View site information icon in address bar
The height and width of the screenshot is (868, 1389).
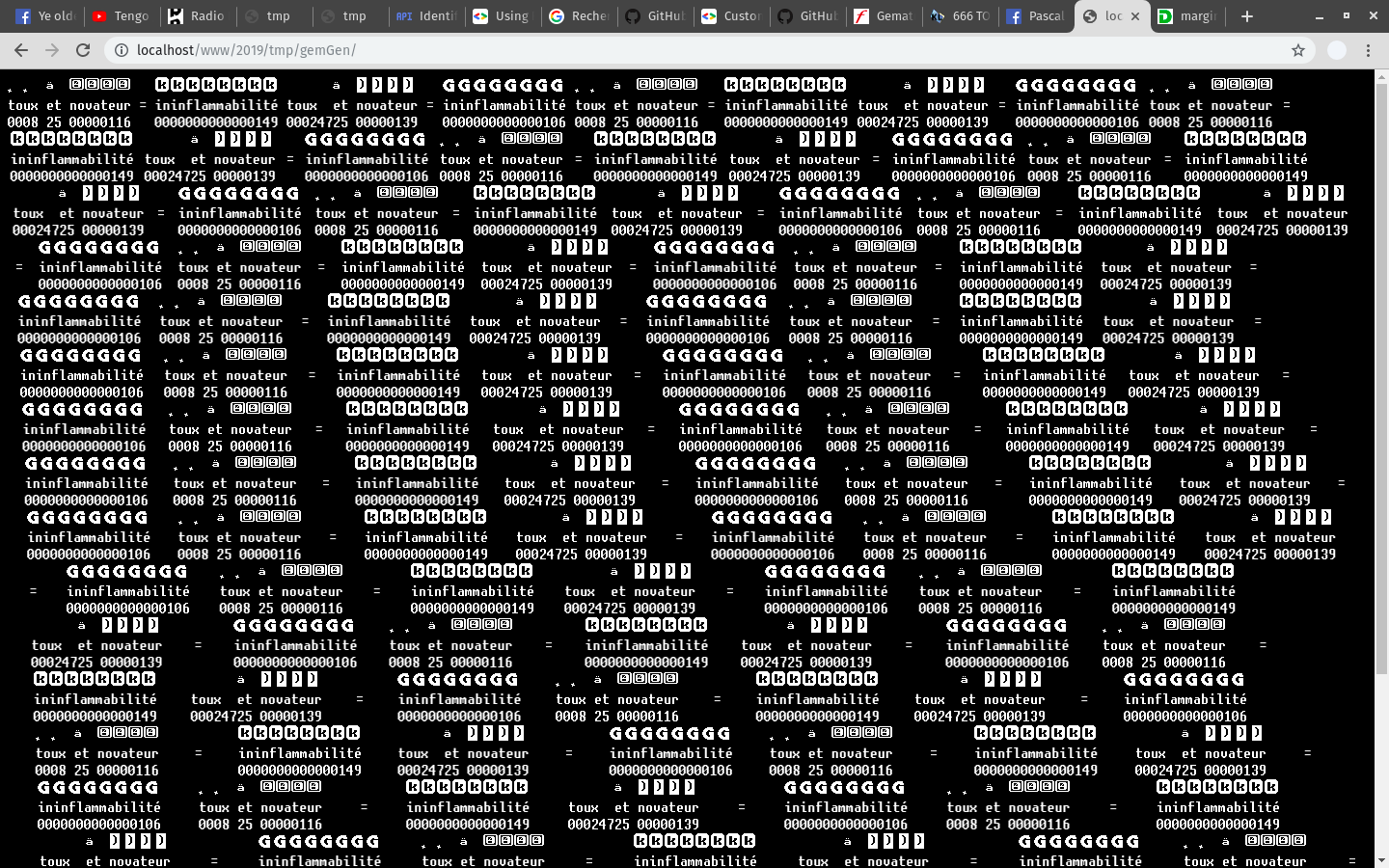pyautogui.click(x=122, y=50)
